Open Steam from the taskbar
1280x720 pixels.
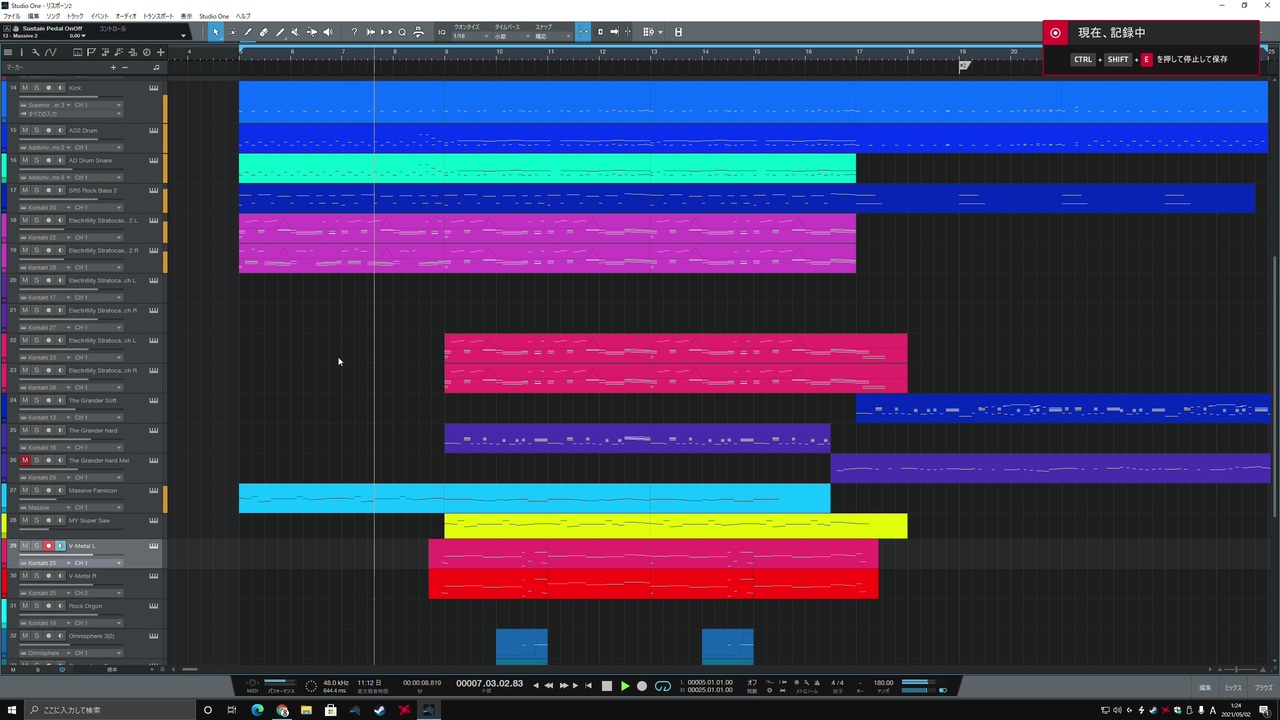tap(379, 710)
